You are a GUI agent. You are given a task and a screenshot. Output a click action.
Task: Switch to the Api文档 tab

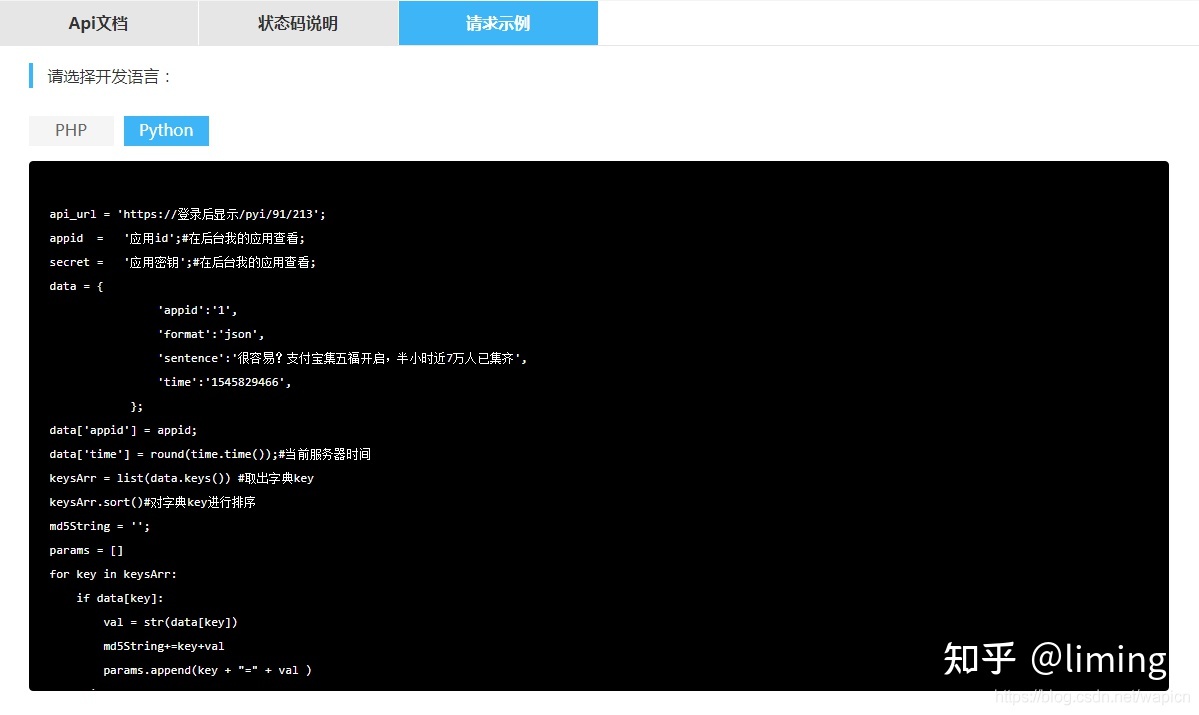99,23
